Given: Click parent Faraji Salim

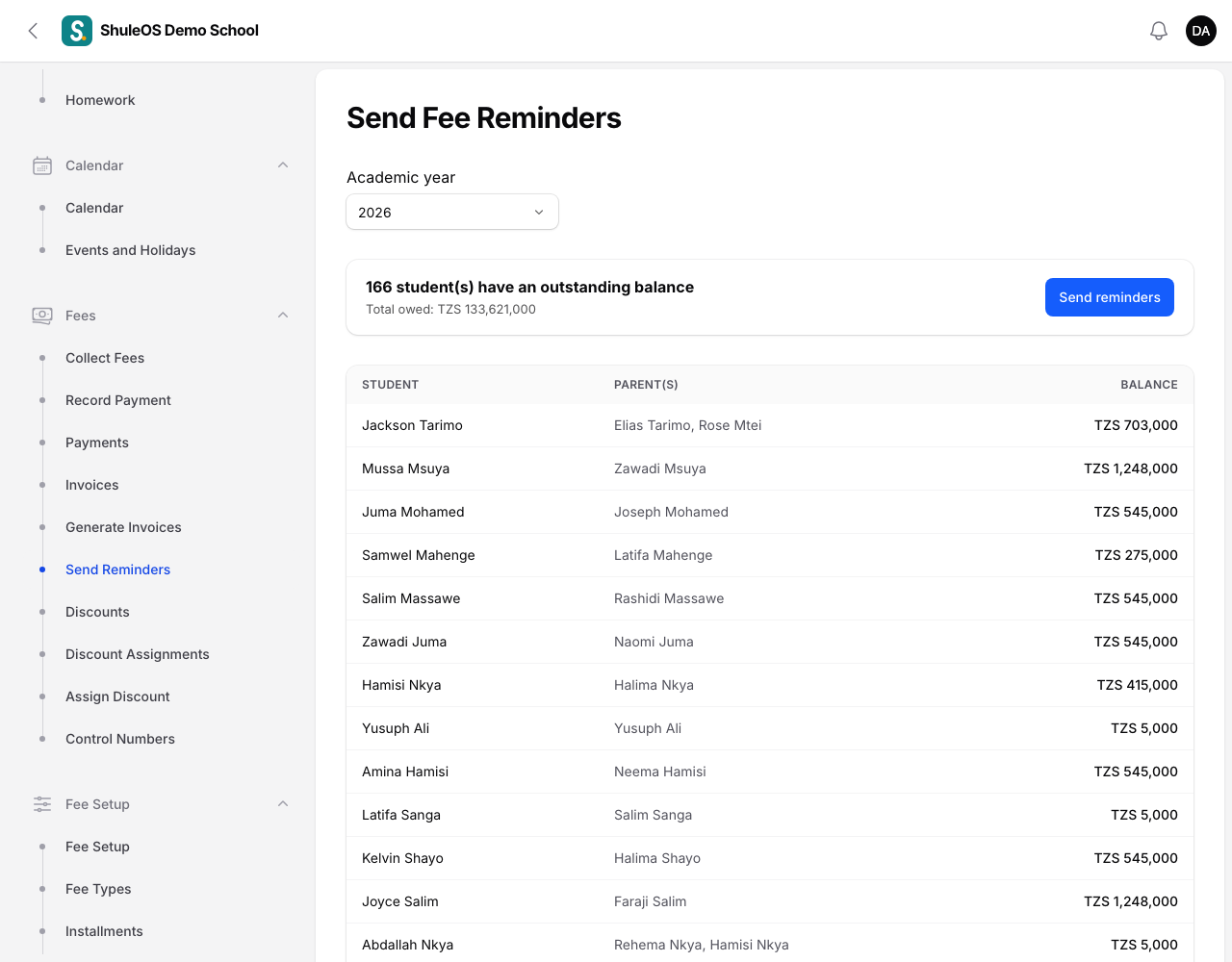Looking at the screenshot, I should tap(651, 901).
